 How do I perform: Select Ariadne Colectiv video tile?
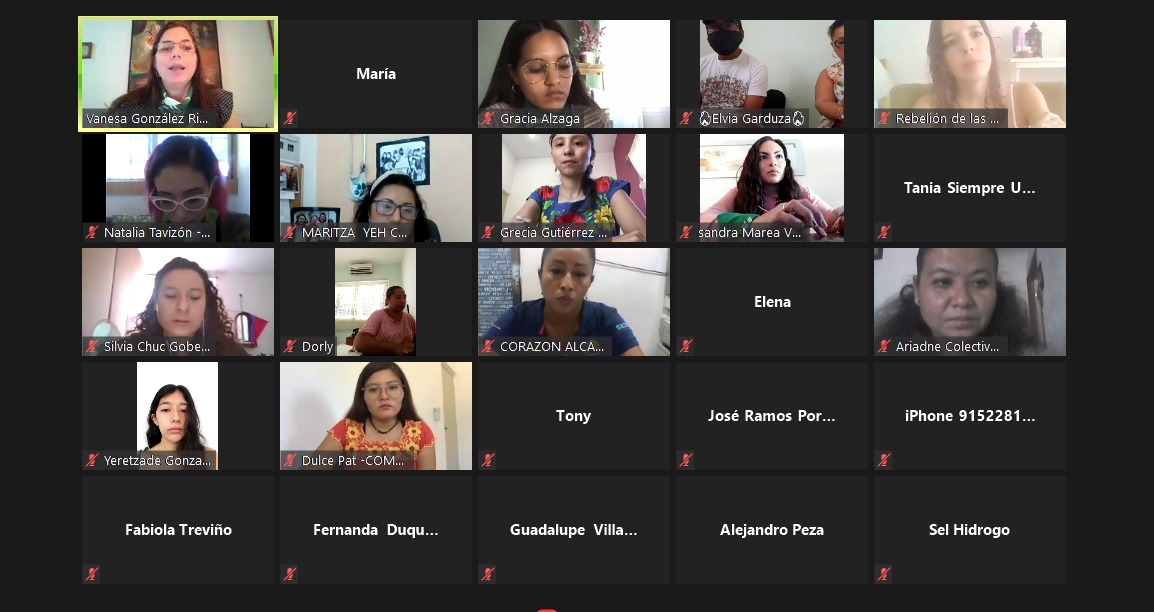pos(970,302)
